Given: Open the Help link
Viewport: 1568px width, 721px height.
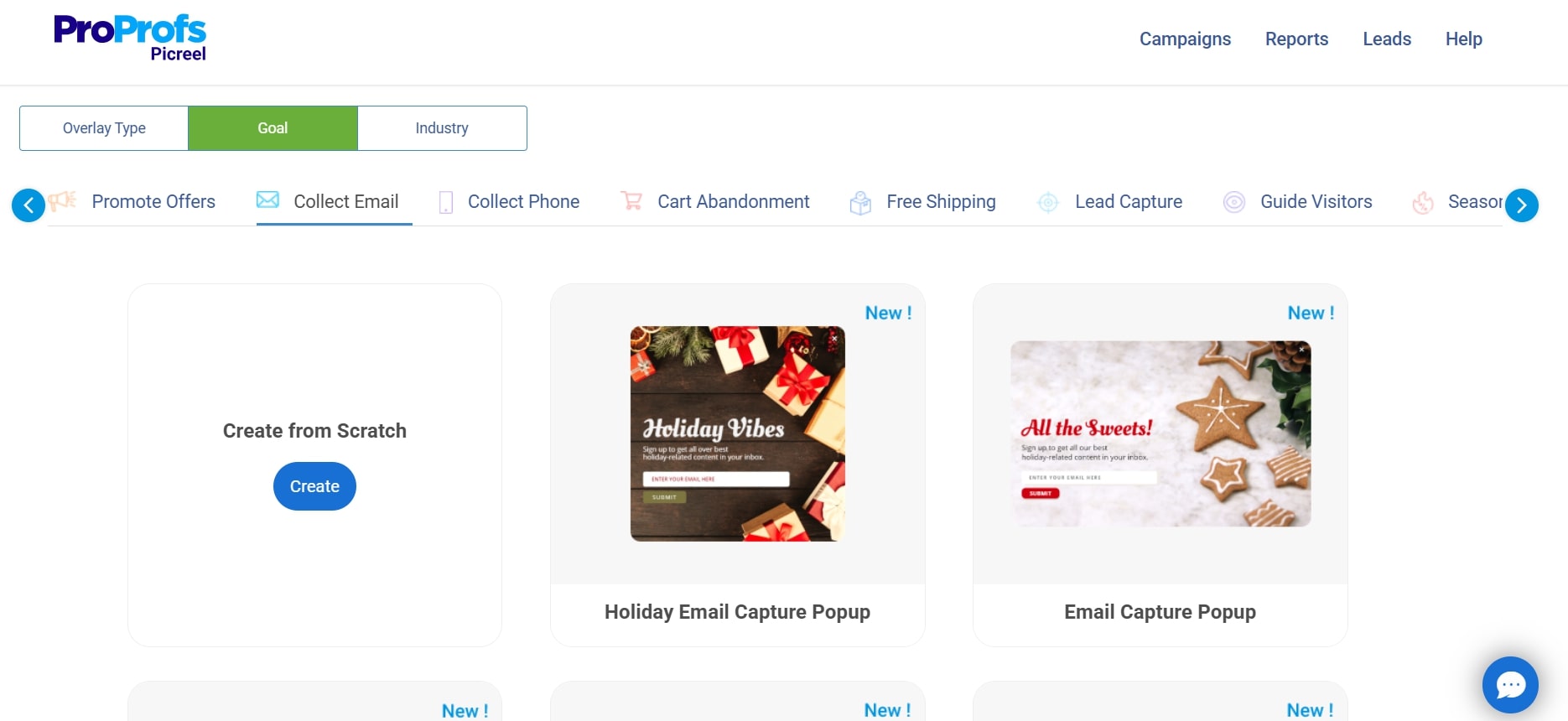Looking at the screenshot, I should (x=1464, y=39).
